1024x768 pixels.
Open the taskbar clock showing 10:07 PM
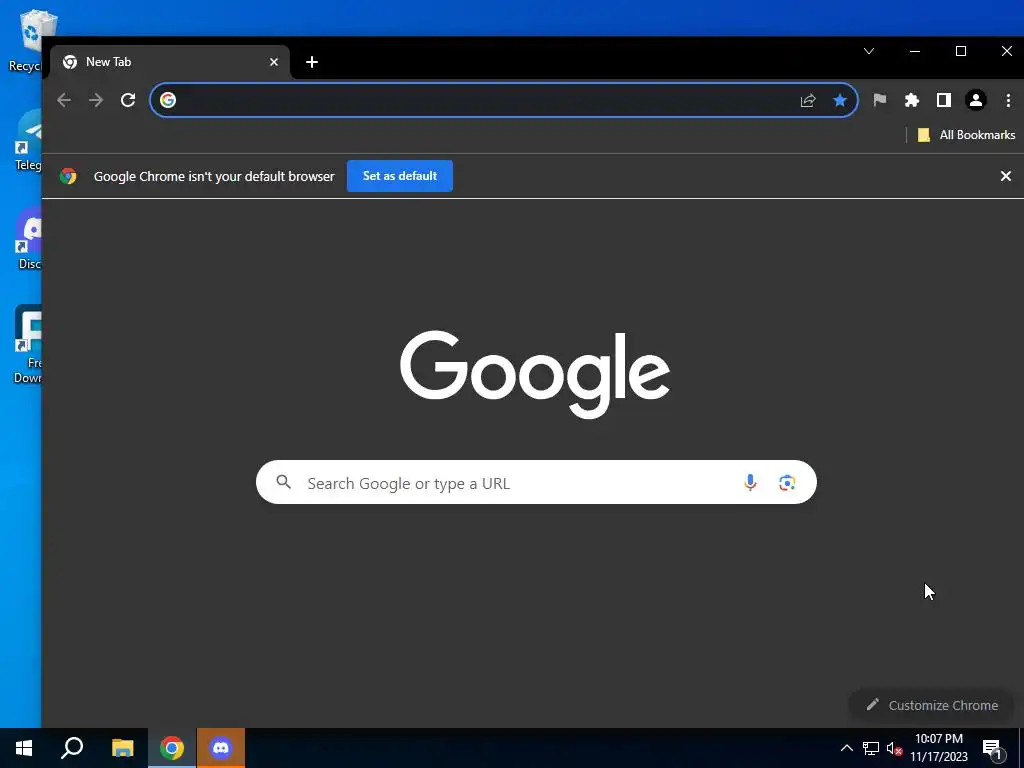pos(938,748)
